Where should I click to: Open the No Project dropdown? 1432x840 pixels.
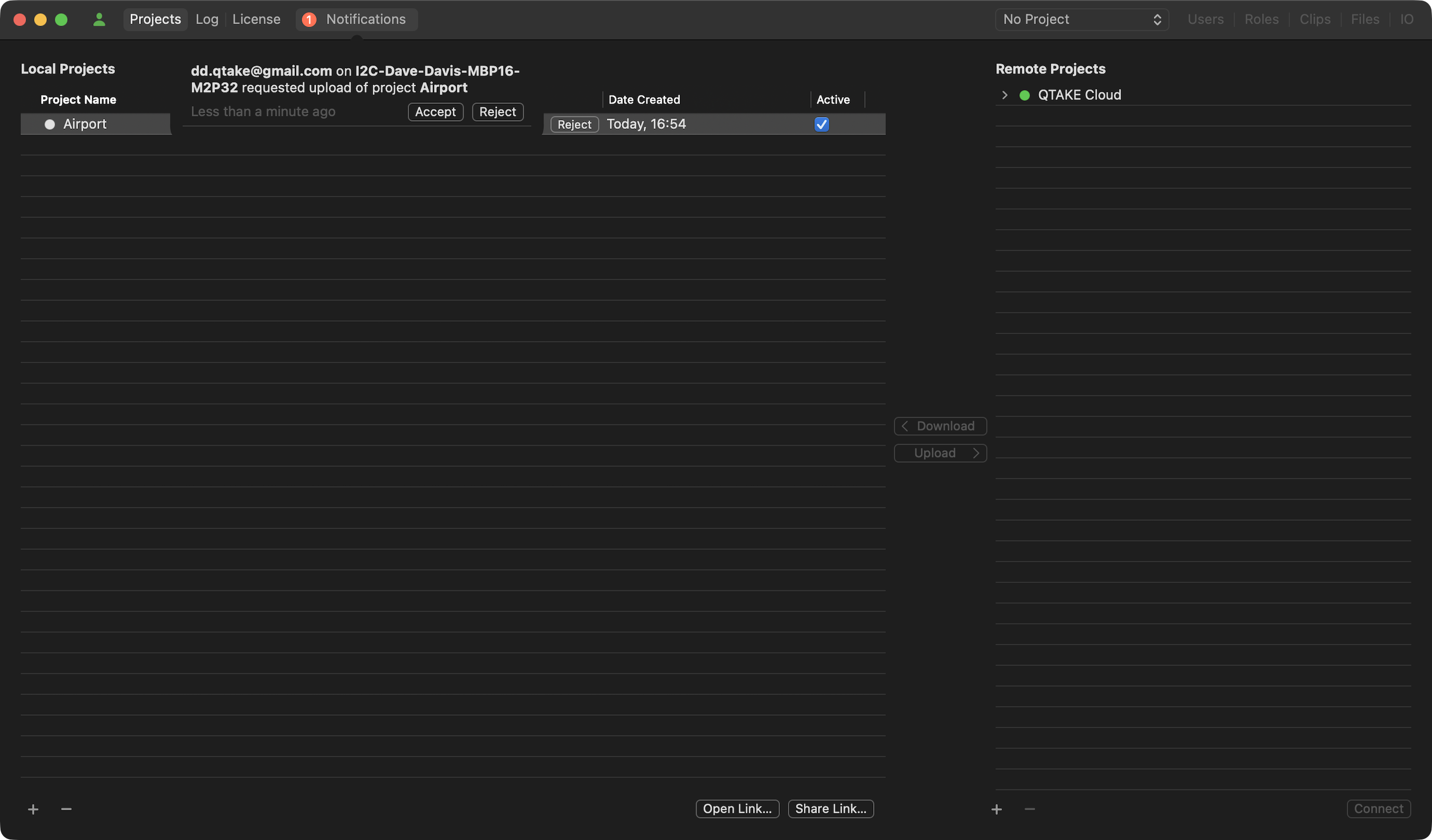1082,19
